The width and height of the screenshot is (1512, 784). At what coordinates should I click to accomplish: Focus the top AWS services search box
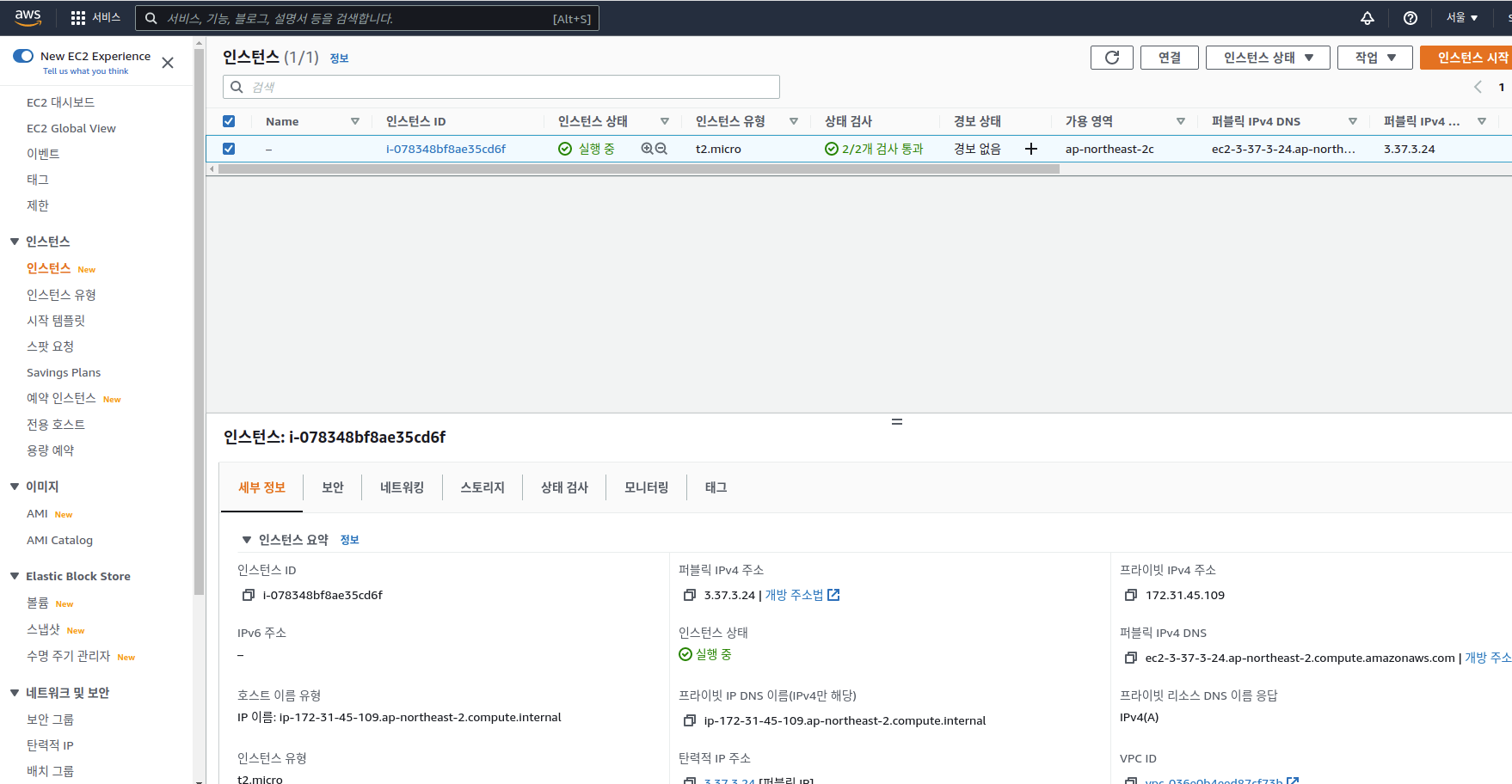click(x=367, y=18)
